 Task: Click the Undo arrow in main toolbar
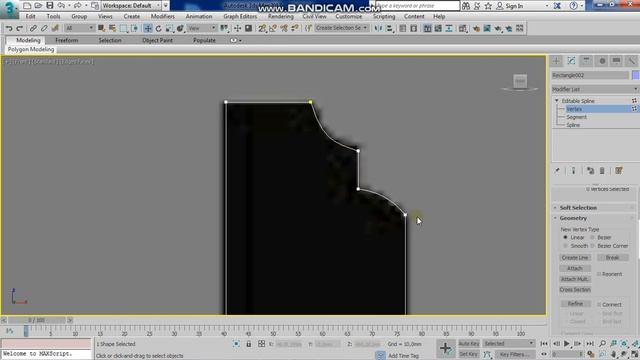tap(8, 28)
